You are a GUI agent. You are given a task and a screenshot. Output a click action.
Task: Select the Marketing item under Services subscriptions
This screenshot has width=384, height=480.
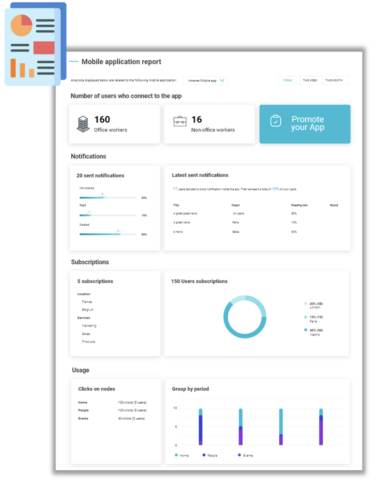(89, 326)
